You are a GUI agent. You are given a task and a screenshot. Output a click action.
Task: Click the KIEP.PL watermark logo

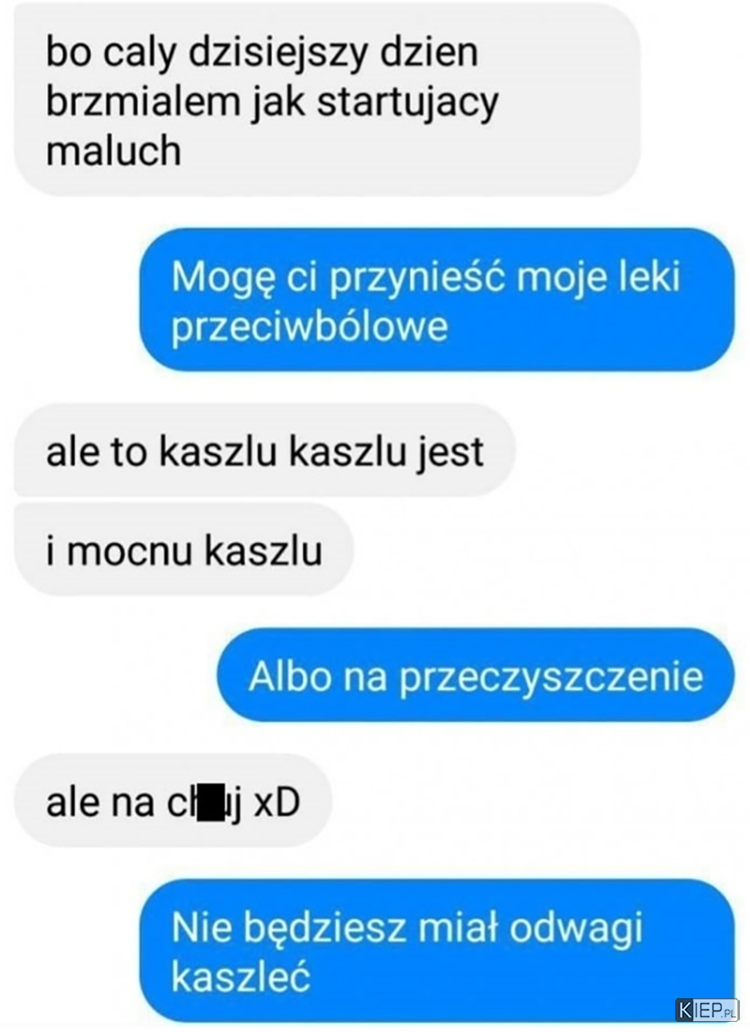coord(707,1009)
